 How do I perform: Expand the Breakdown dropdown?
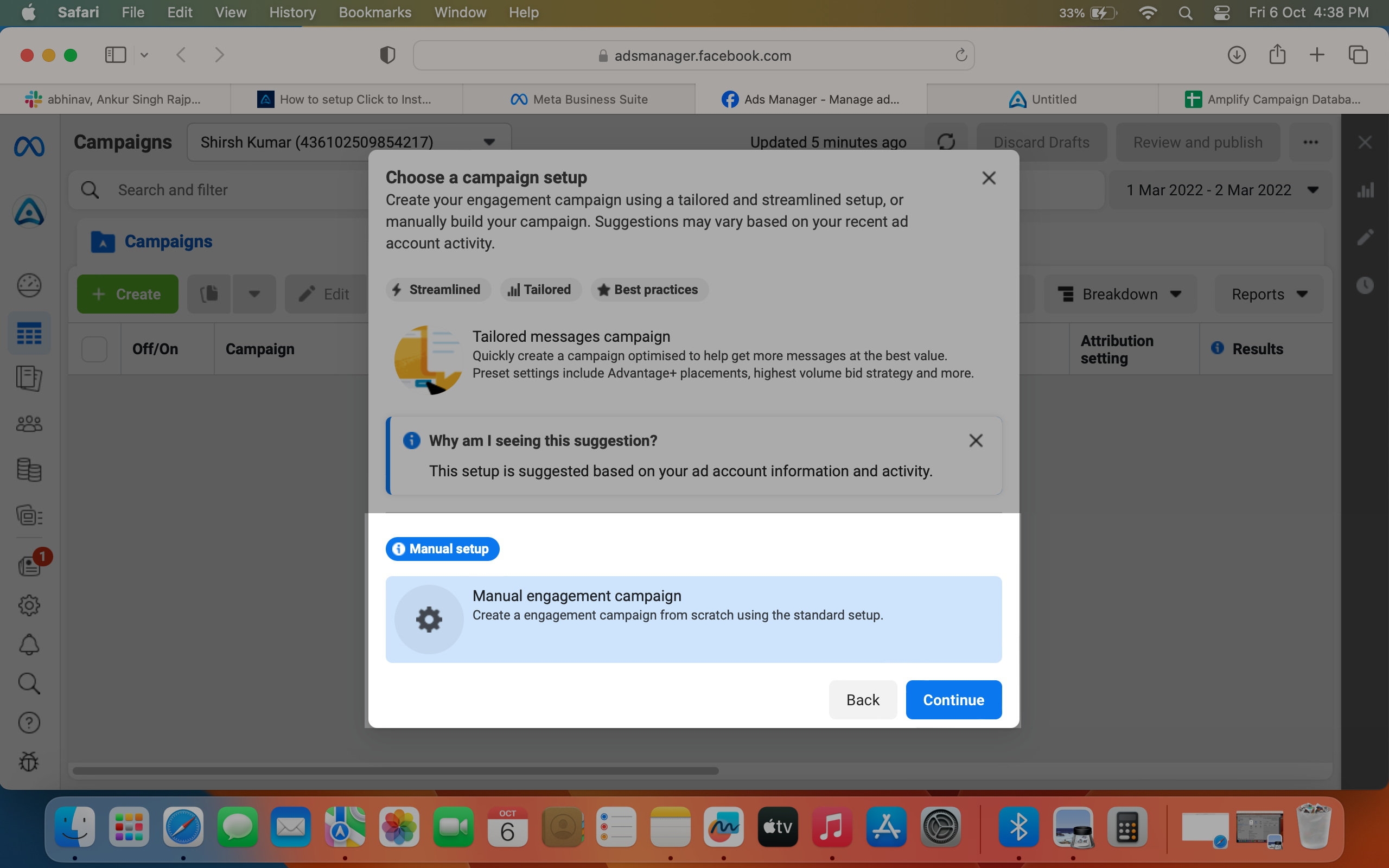pyautogui.click(x=1120, y=294)
